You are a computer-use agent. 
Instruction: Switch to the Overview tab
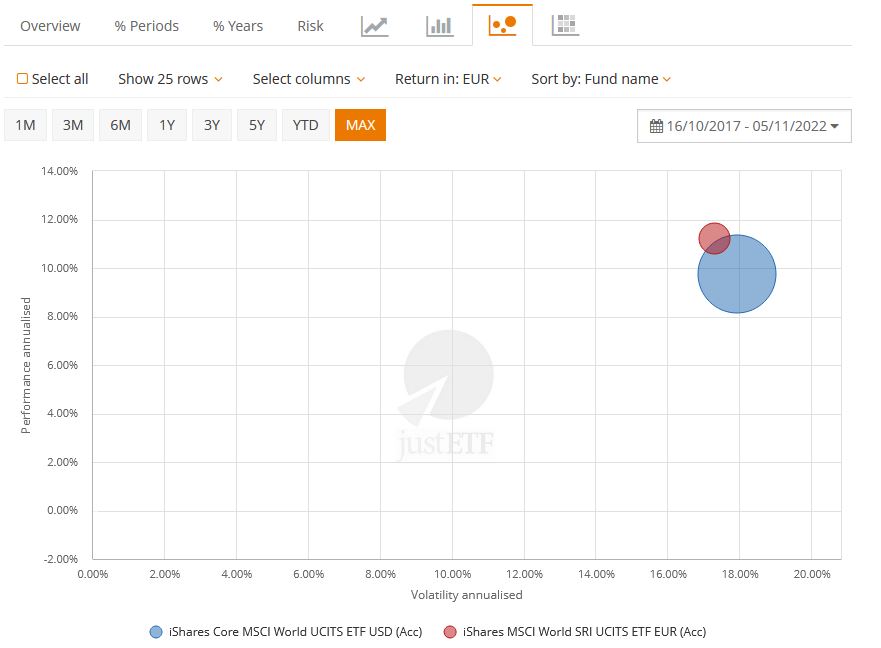click(x=50, y=26)
